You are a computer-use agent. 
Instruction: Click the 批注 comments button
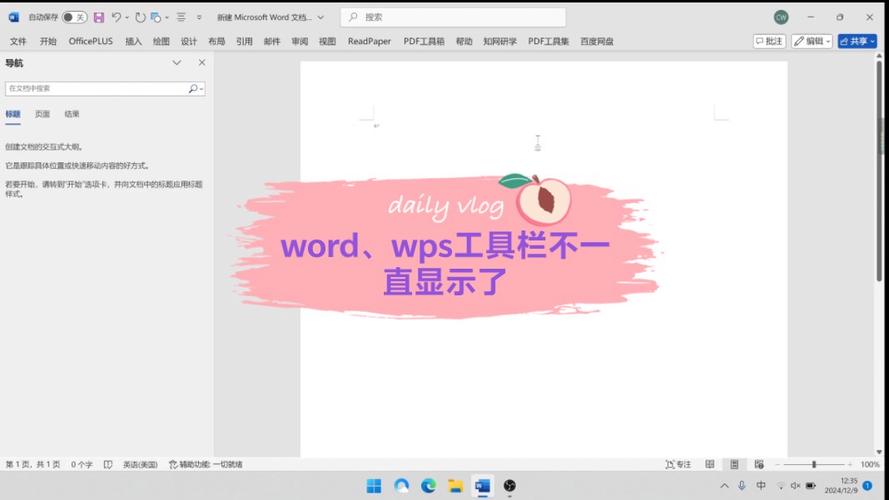pos(769,41)
